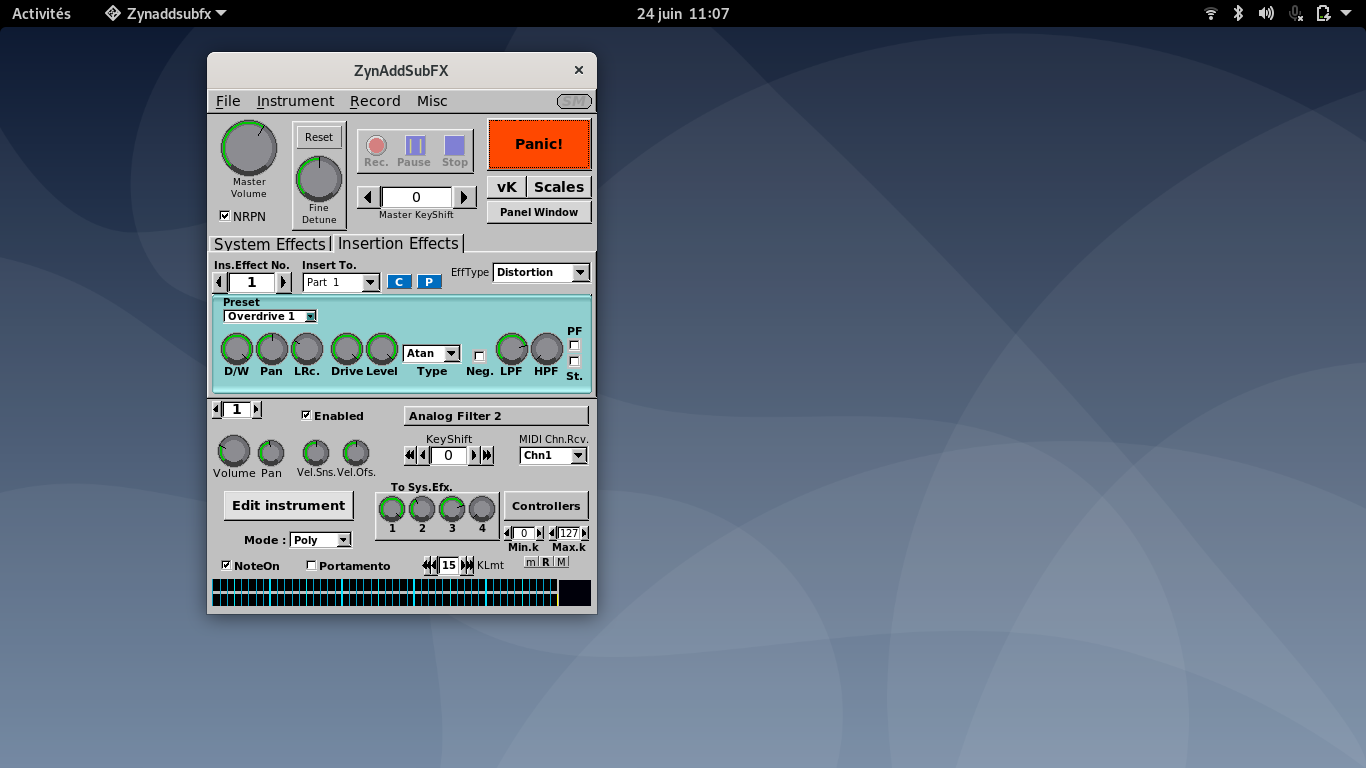1366x768 pixels.
Task: Click the Edit instrument button
Action: point(288,506)
